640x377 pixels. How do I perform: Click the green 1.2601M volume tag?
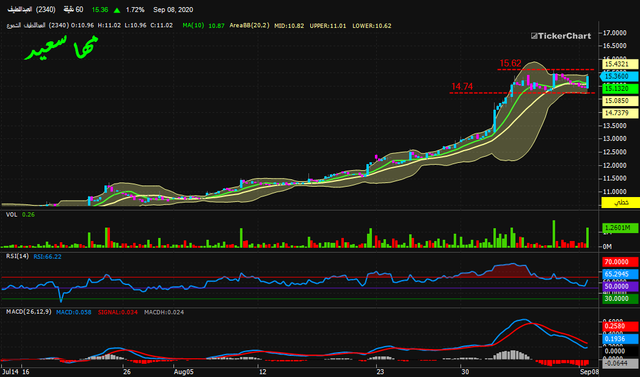[620, 228]
